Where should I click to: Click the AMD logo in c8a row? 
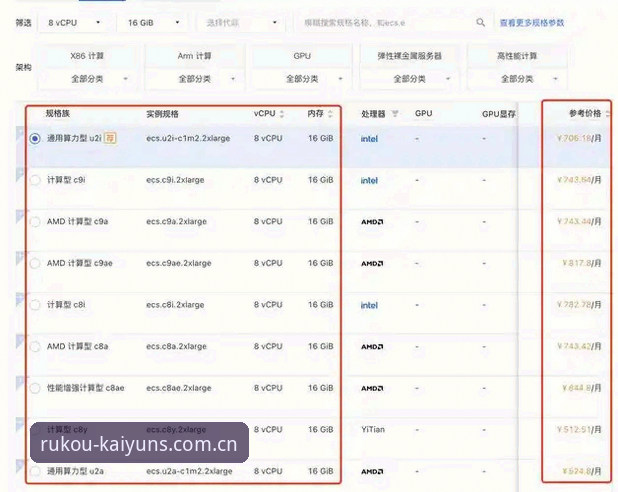pyautogui.click(x=372, y=347)
